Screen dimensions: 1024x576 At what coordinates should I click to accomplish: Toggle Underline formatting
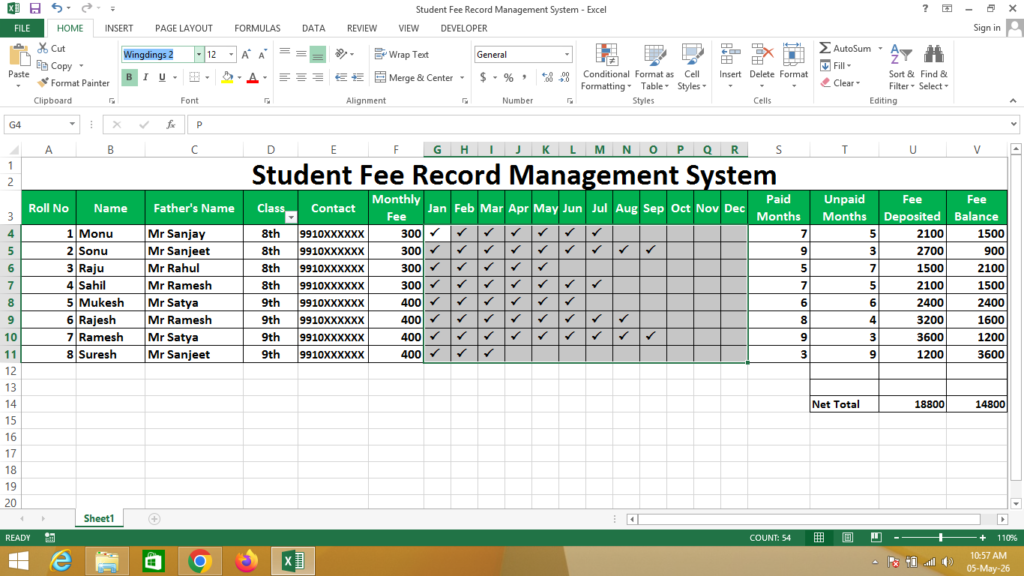pos(162,77)
